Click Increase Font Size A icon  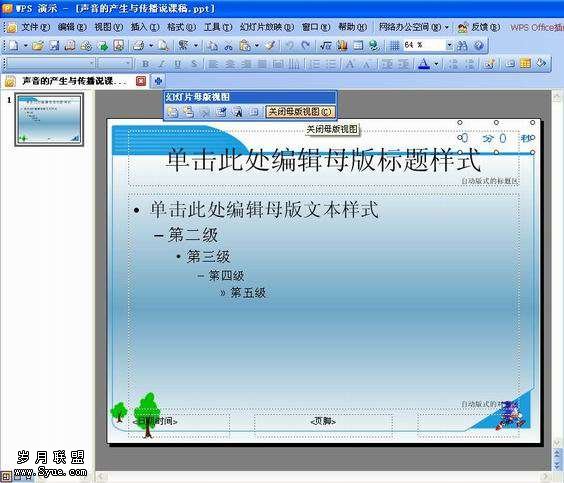point(349,64)
